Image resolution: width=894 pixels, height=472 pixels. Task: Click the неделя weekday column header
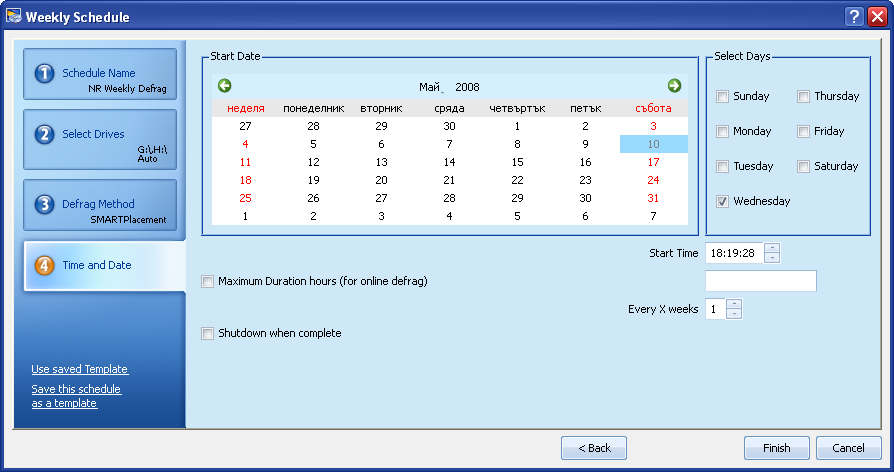click(x=246, y=108)
